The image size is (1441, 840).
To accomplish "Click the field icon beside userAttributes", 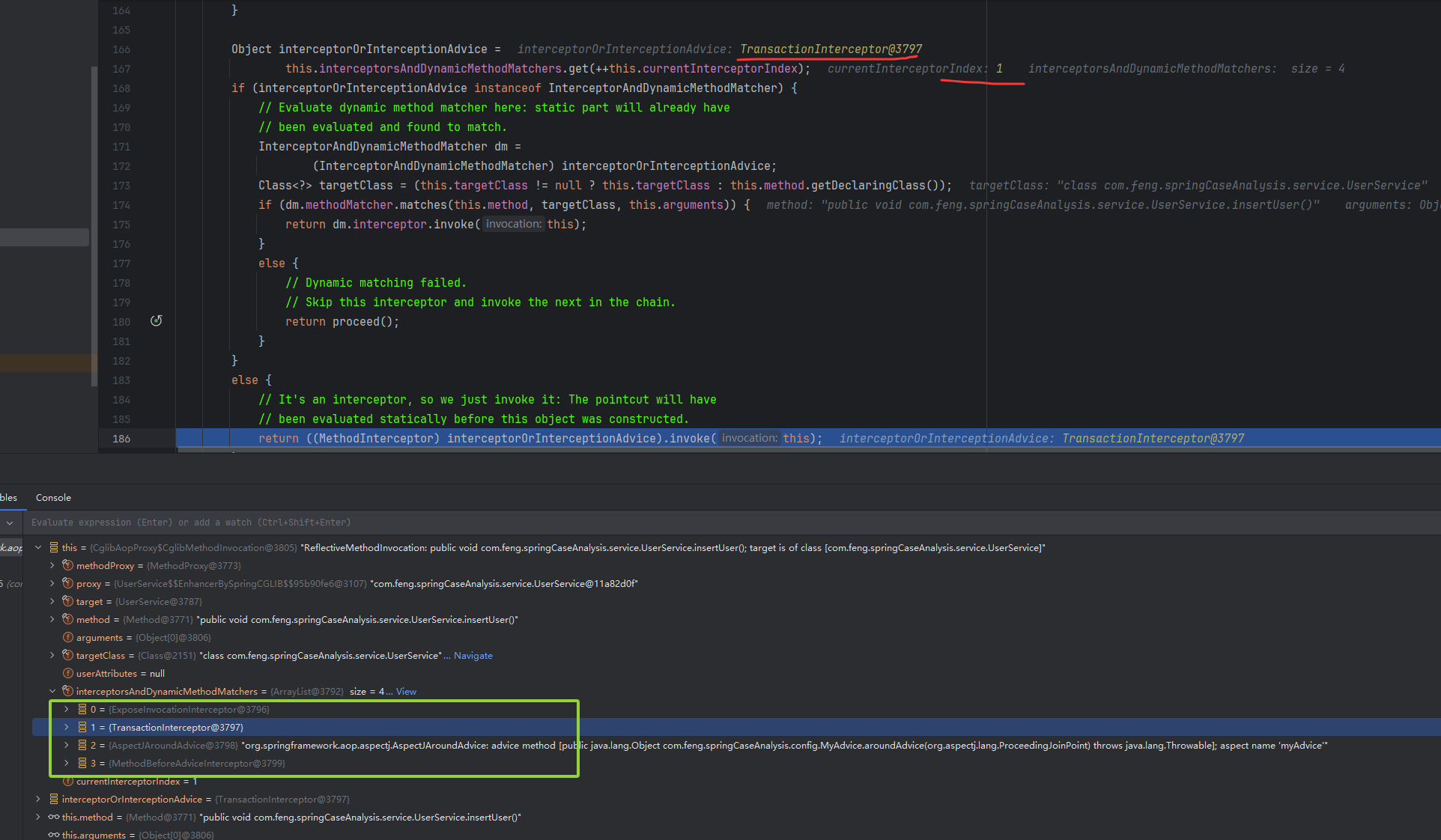I will point(67,673).
